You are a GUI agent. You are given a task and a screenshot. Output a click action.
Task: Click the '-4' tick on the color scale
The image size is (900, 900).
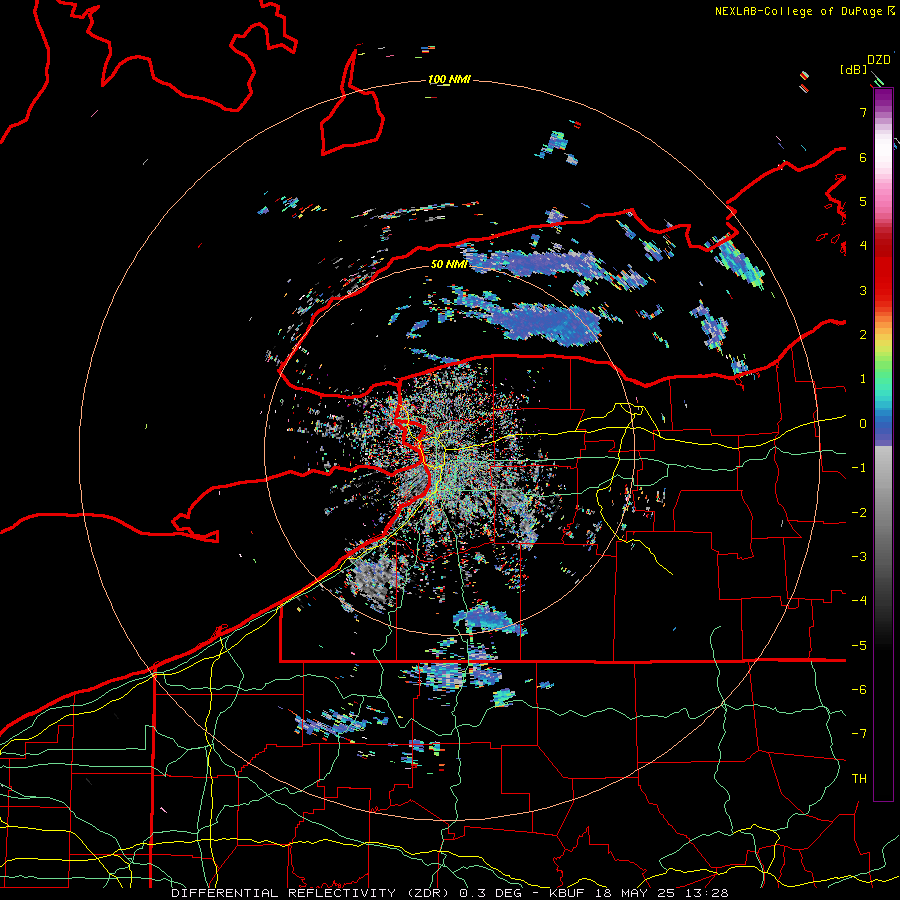[x=859, y=601]
